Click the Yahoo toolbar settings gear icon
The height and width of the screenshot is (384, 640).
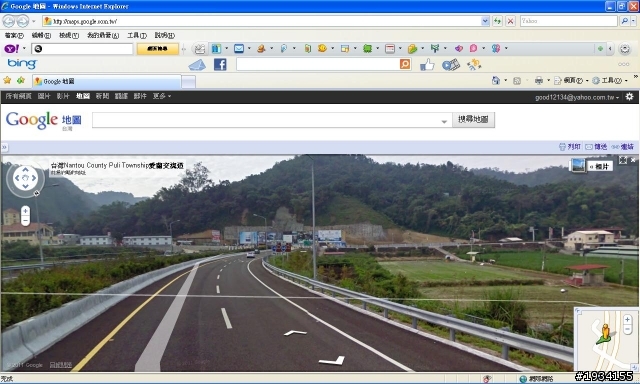tap(624, 49)
